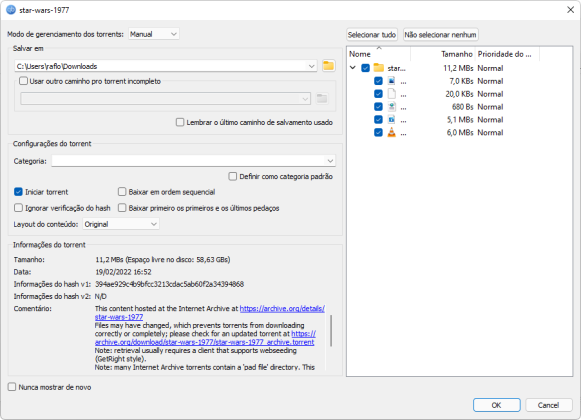
Task: Click the file icon with 680 Bs size
Action: (x=391, y=107)
